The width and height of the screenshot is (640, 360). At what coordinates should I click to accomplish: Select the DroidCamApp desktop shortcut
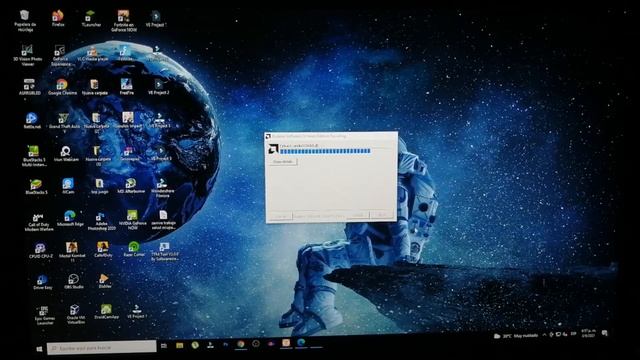pyautogui.click(x=106, y=312)
